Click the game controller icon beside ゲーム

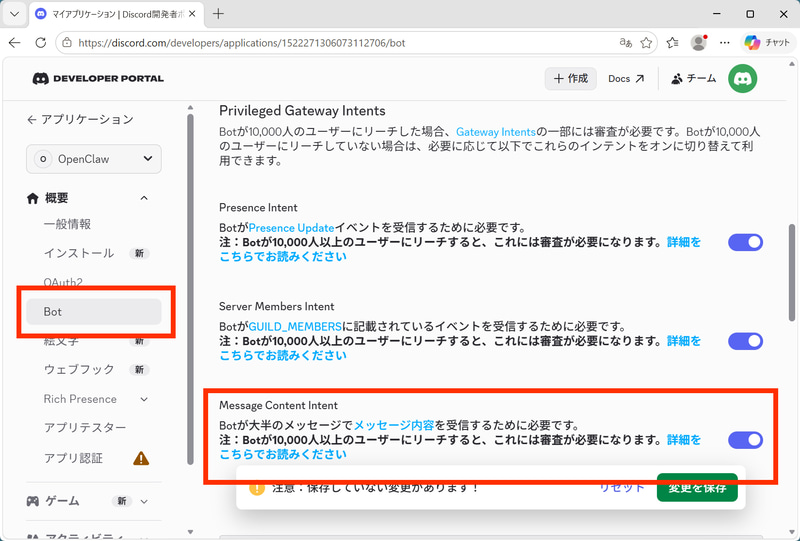(33, 501)
